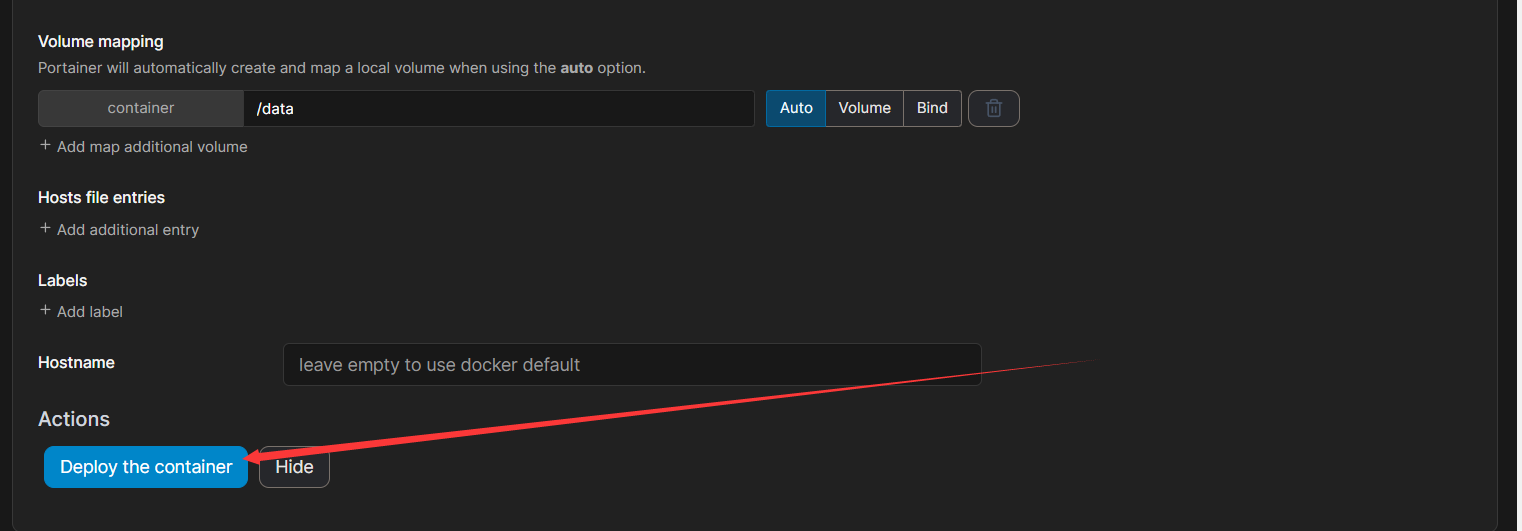Select the Auto volume mapping option
The width and height of the screenshot is (1522, 531).
(796, 109)
